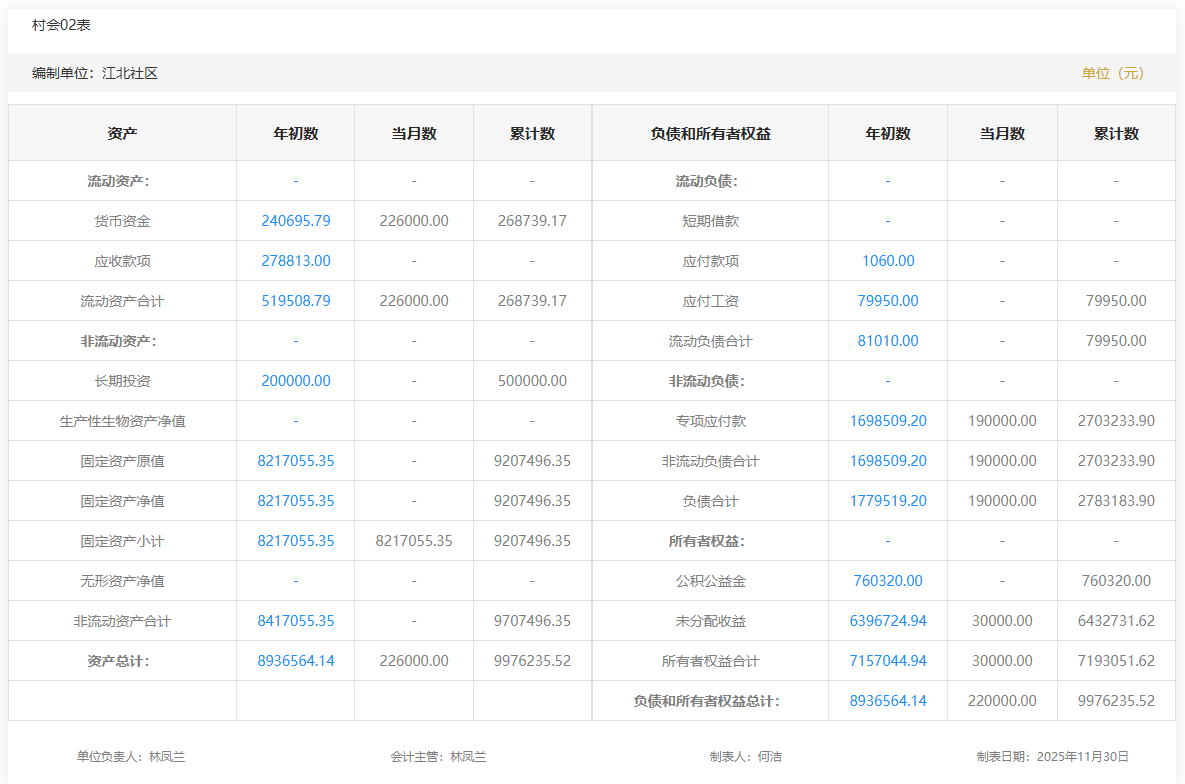Select the 流动负债合计 amount 81010.00
1185x784 pixels.
pyautogui.click(x=888, y=341)
